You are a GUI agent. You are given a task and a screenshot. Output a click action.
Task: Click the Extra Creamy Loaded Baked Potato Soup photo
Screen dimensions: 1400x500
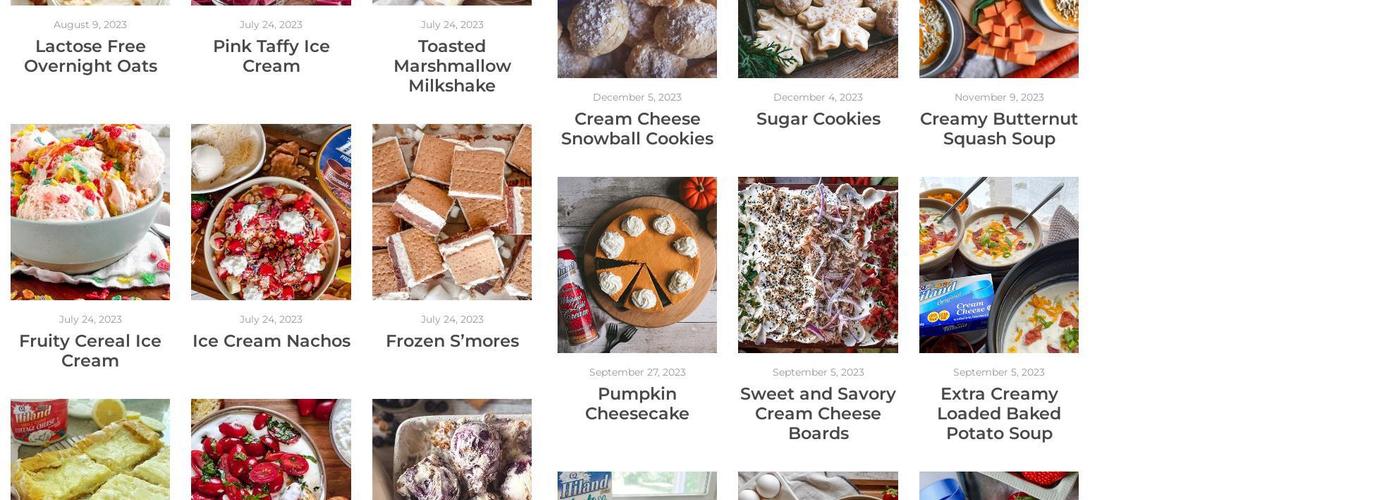point(999,265)
